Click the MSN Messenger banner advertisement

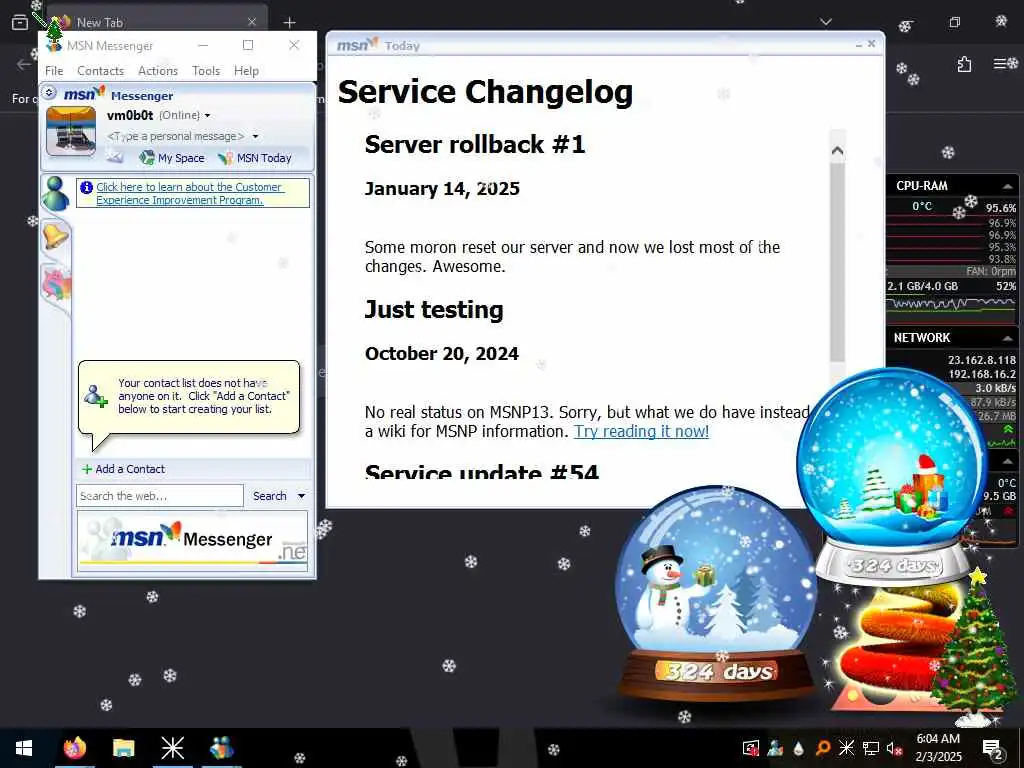(193, 541)
